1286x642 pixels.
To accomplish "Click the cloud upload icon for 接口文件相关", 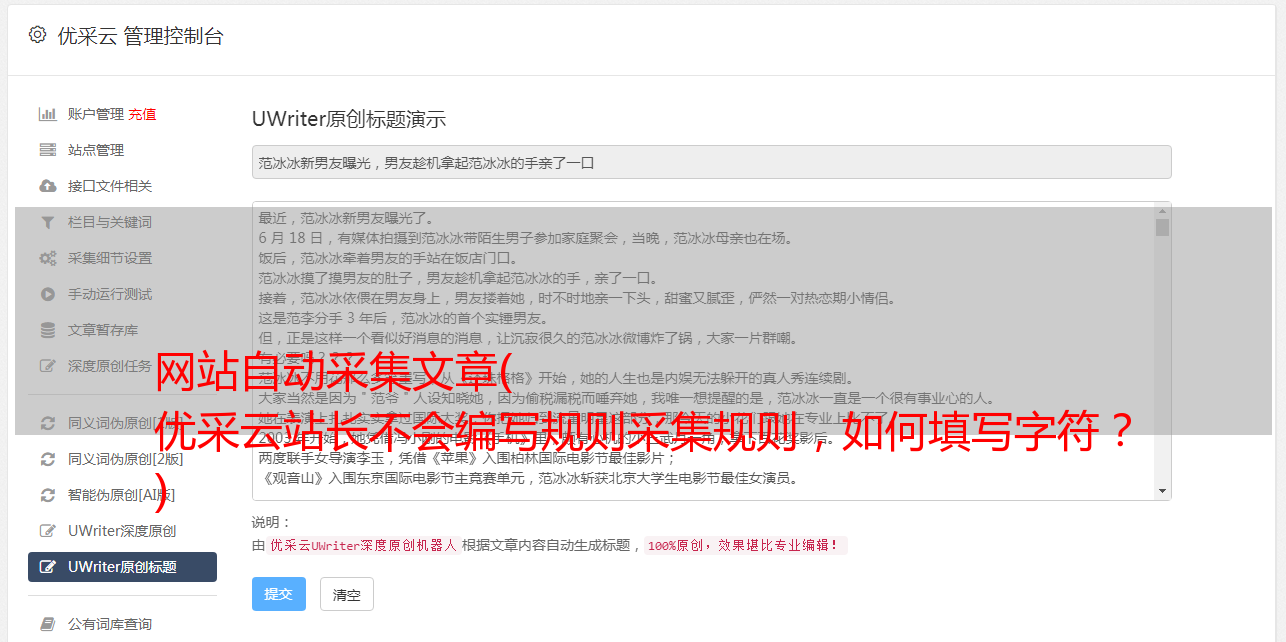I will coord(47,186).
